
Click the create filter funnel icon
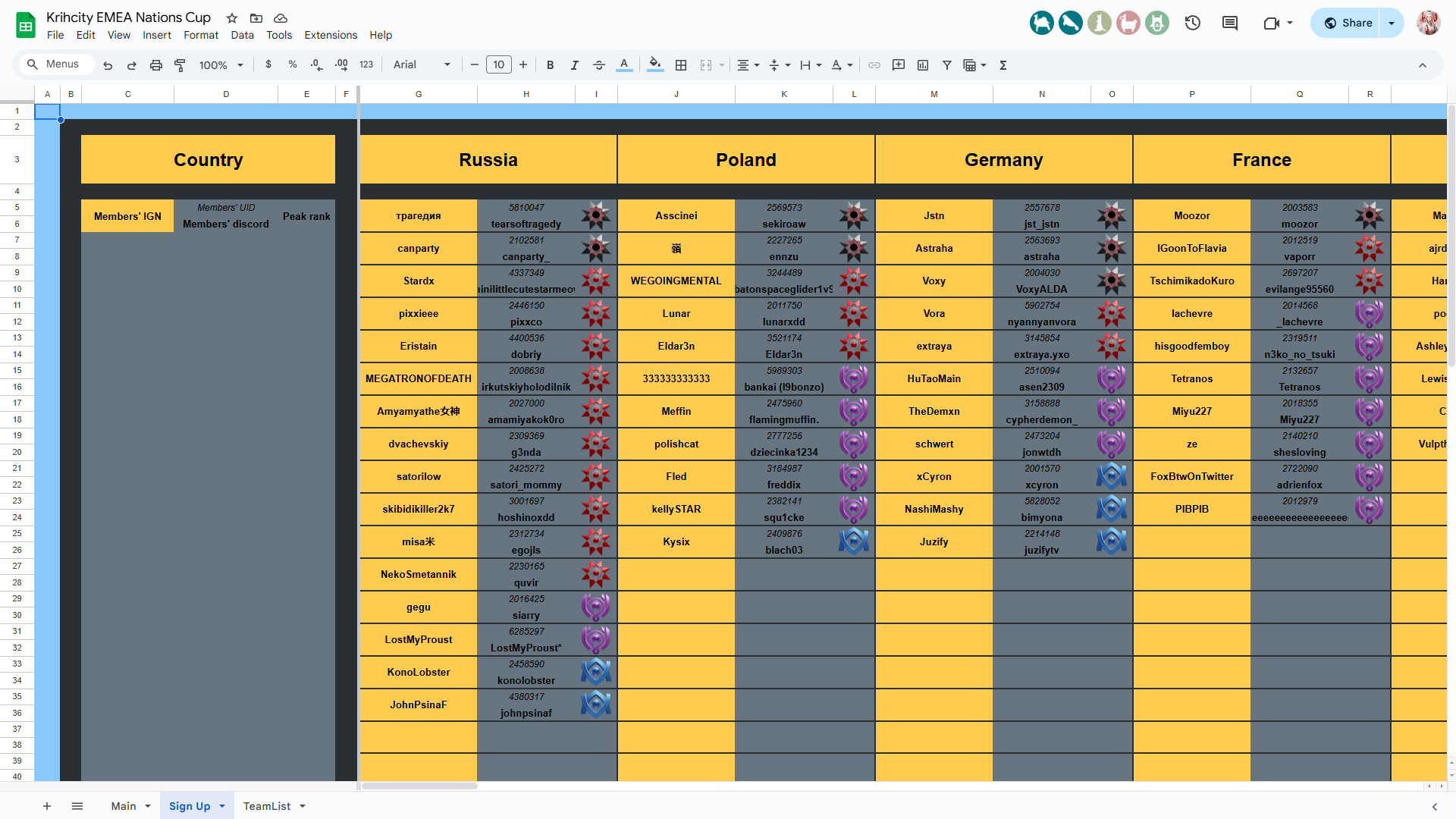point(947,65)
